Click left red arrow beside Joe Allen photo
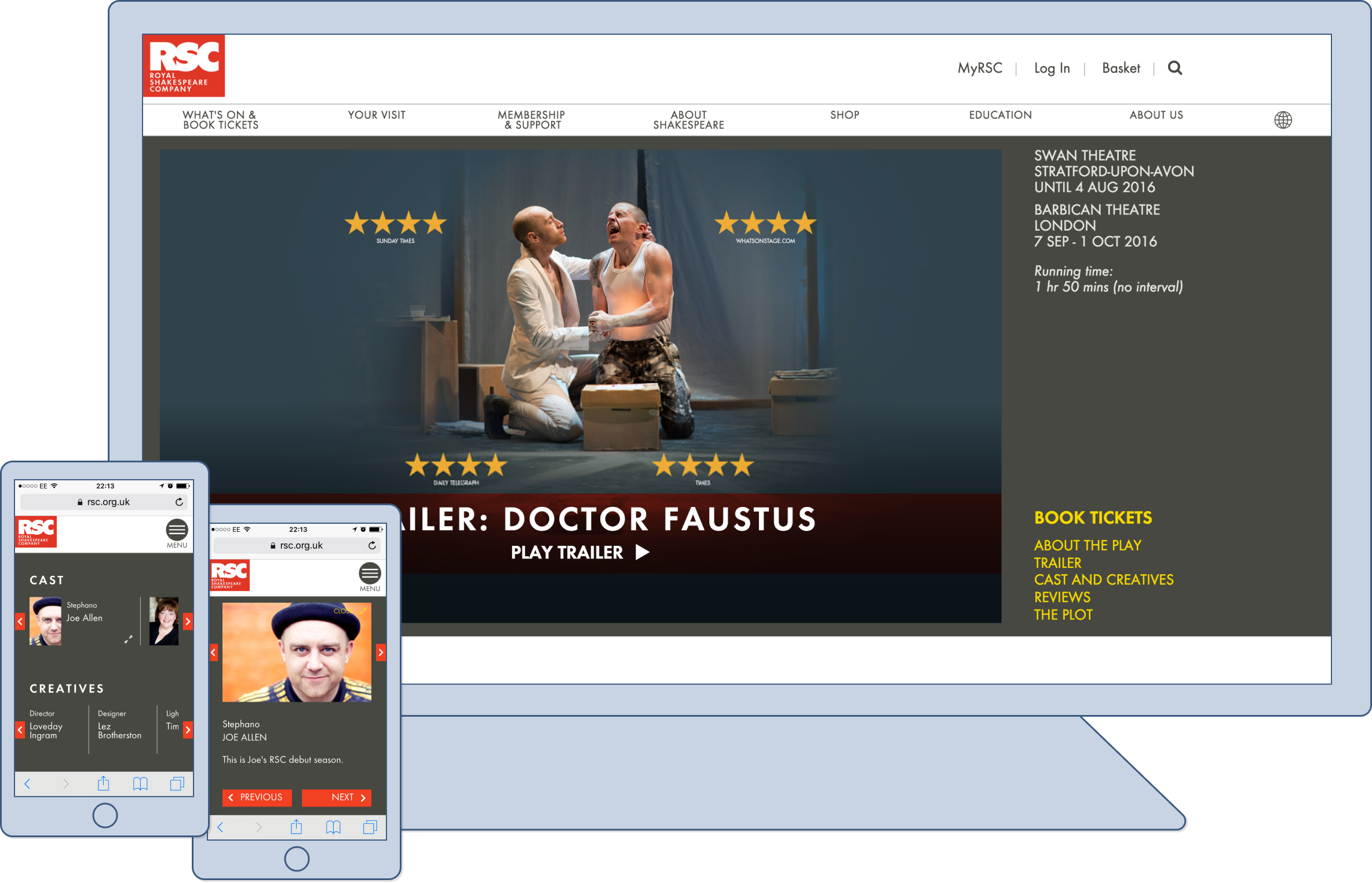 (213, 652)
